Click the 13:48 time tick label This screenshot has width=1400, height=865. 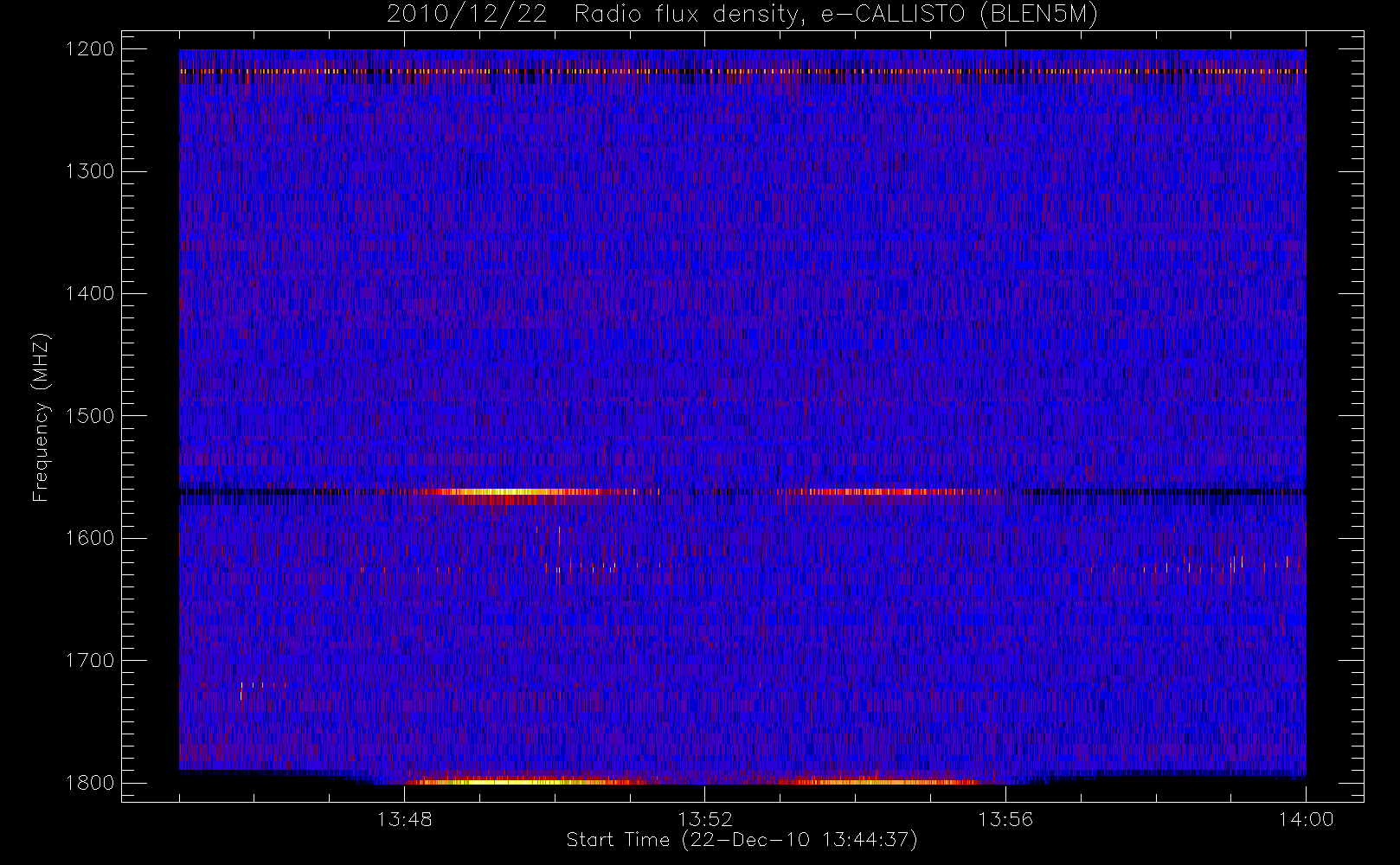point(405,819)
